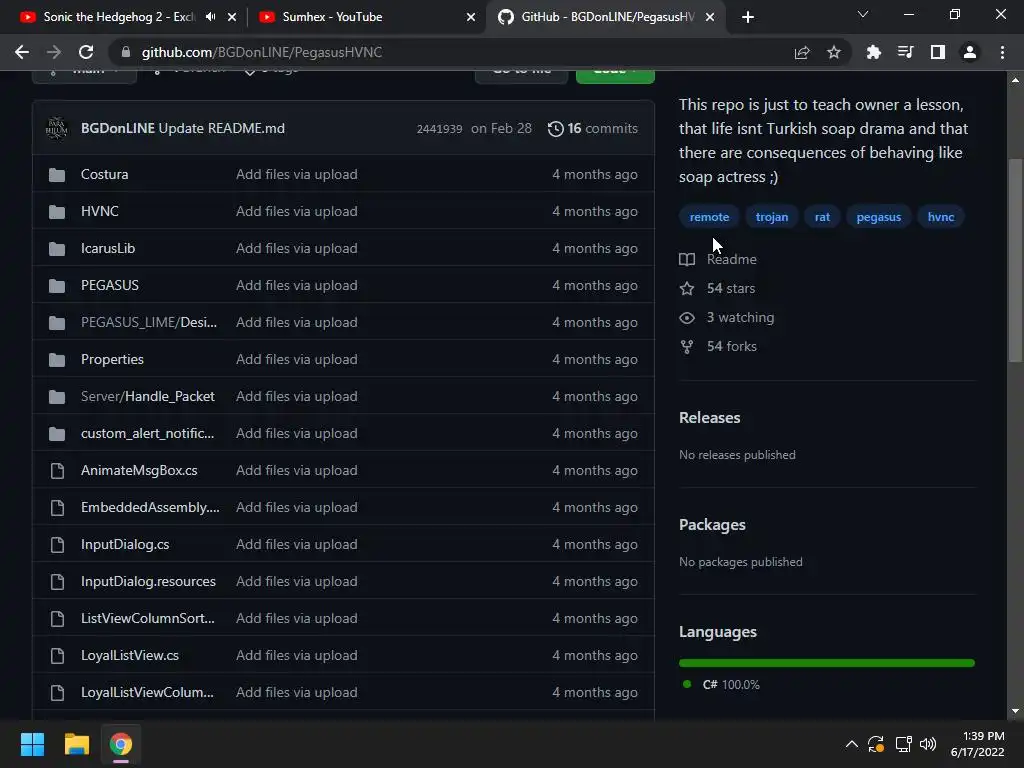Reload the GitHub page
The width and height of the screenshot is (1024, 768).
[86, 52]
